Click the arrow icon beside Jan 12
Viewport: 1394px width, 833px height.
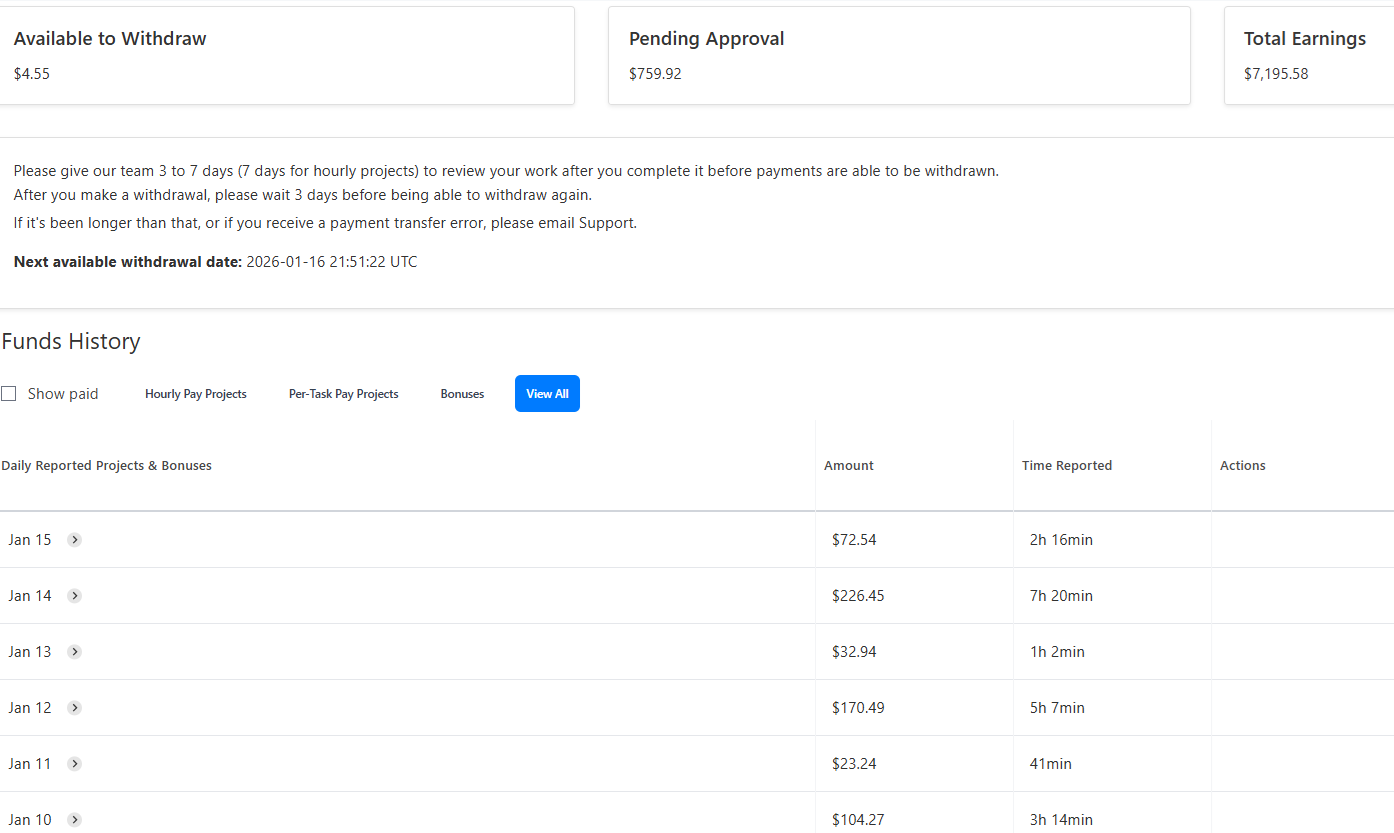(x=74, y=708)
